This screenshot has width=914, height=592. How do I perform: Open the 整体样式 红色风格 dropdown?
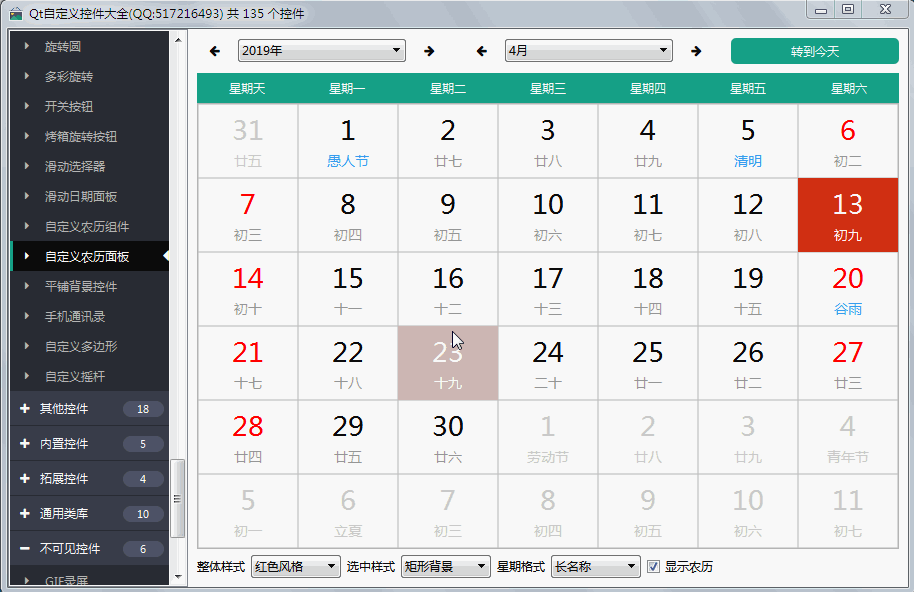click(x=296, y=567)
